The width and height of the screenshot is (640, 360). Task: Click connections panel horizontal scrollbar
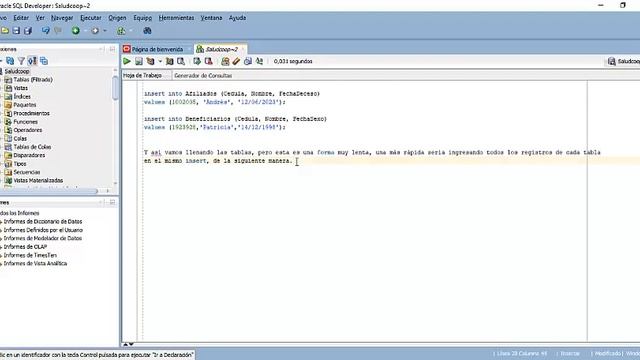click(49, 191)
